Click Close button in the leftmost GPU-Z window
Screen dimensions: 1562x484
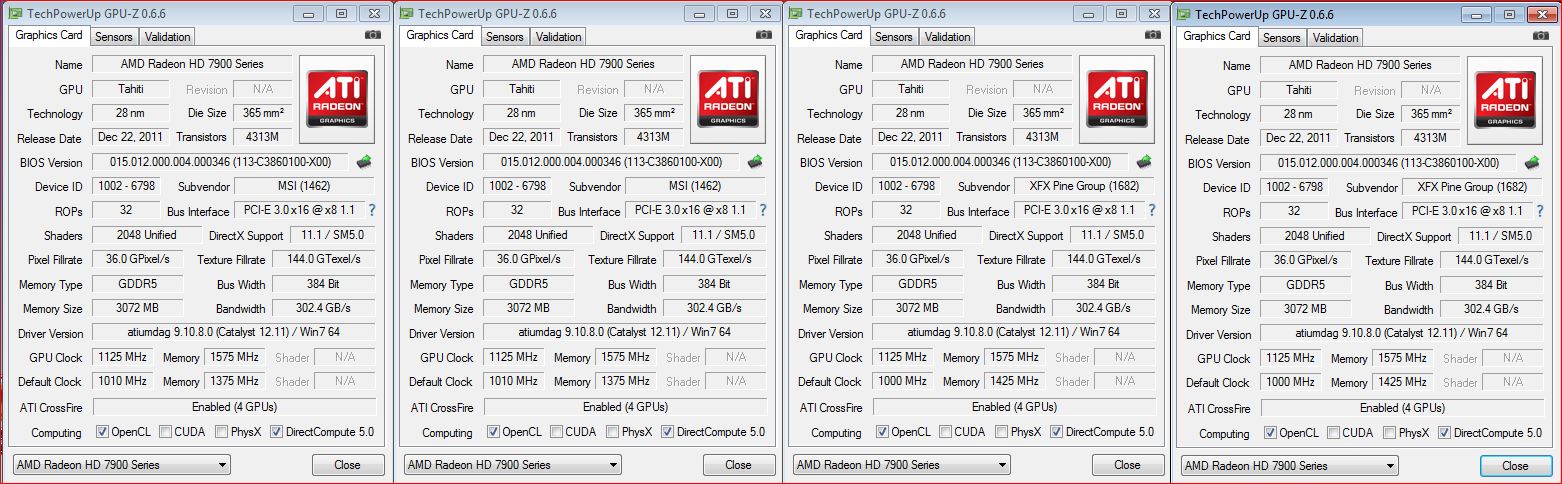coord(347,465)
